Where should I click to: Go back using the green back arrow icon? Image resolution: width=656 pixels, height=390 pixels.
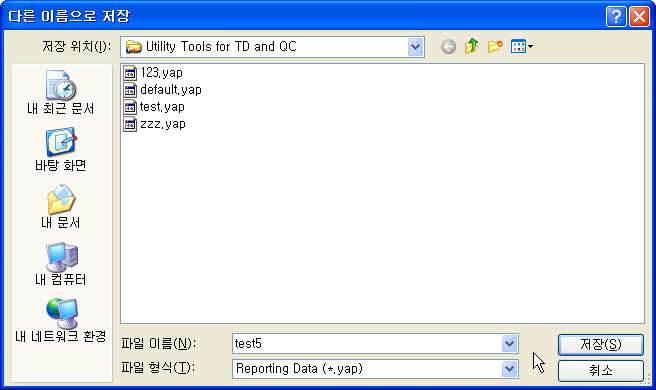[448, 47]
